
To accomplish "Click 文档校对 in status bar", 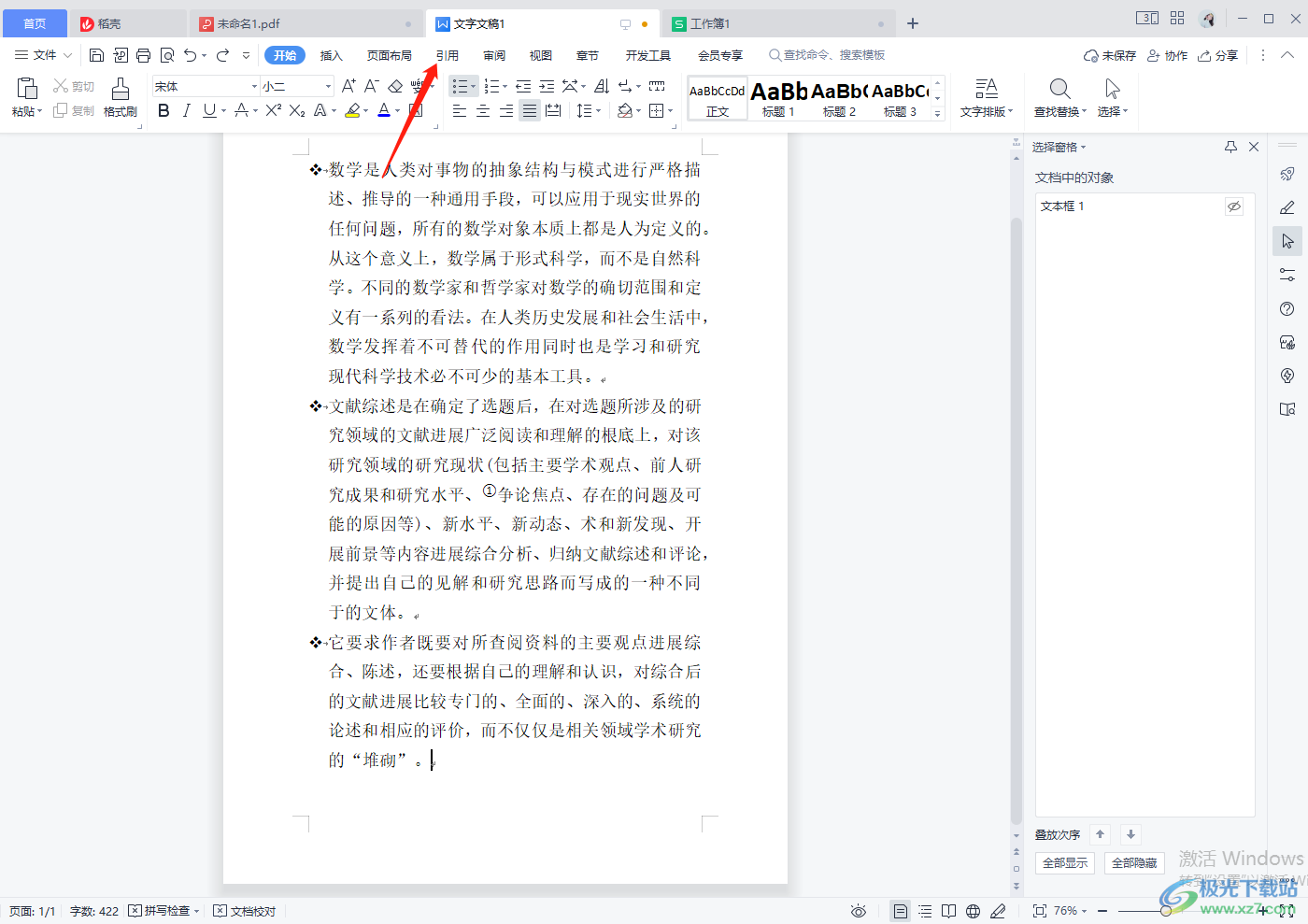I will click(245, 911).
